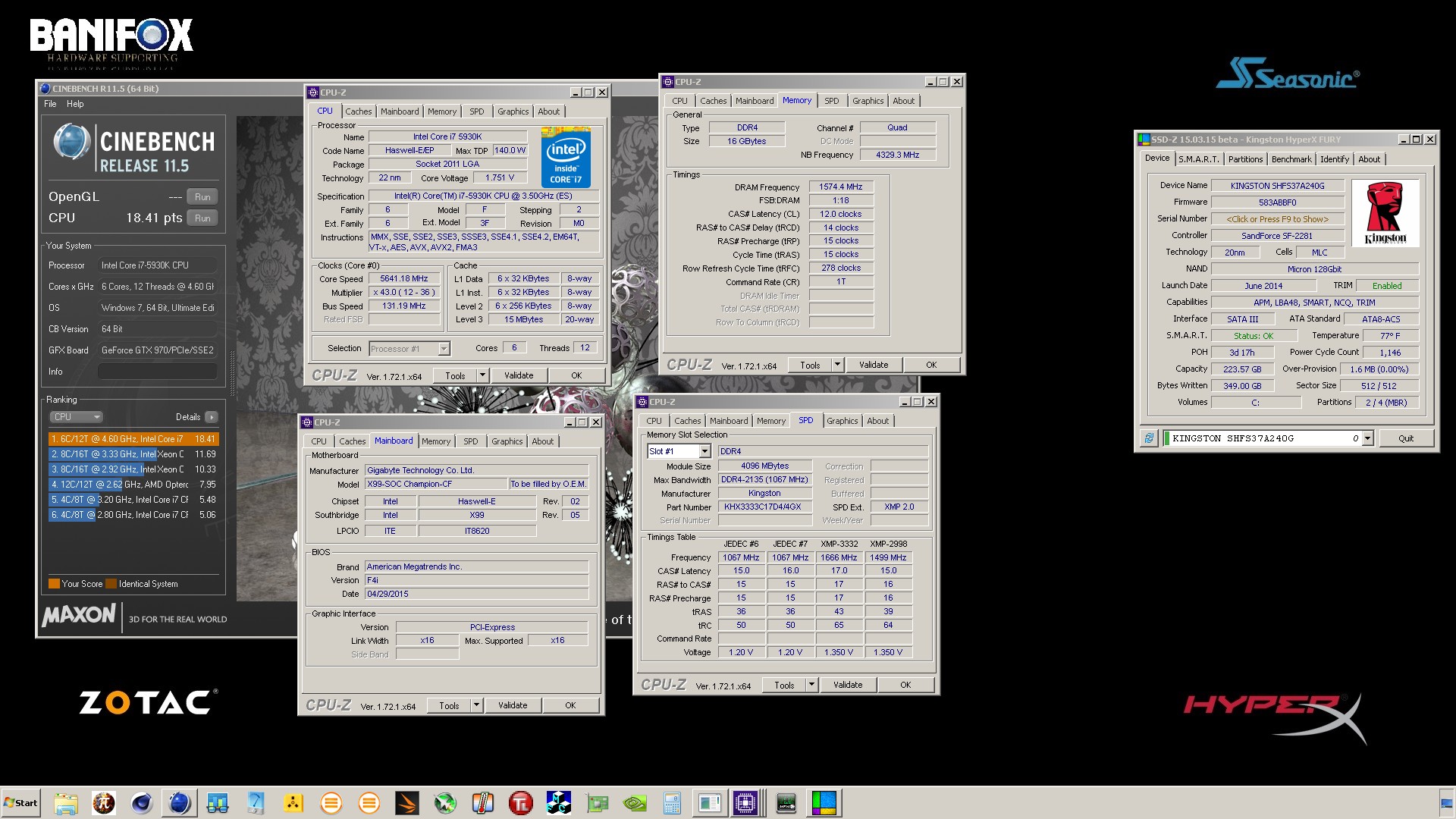This screenshot has width=1456, height=819.
Task: Switch to Benchmark tab in SSD-Z
Action: coord(1291,159)
